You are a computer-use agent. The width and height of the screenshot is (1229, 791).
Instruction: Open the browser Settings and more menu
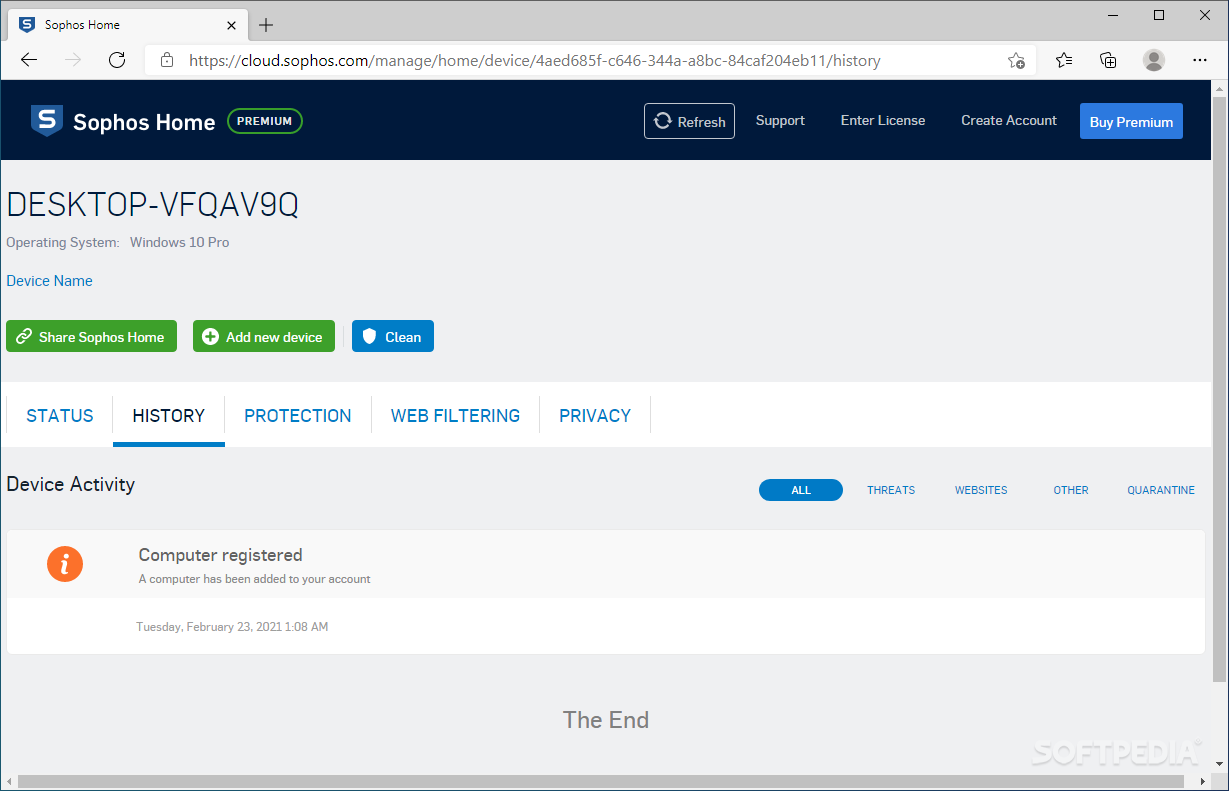(1200, 60)
